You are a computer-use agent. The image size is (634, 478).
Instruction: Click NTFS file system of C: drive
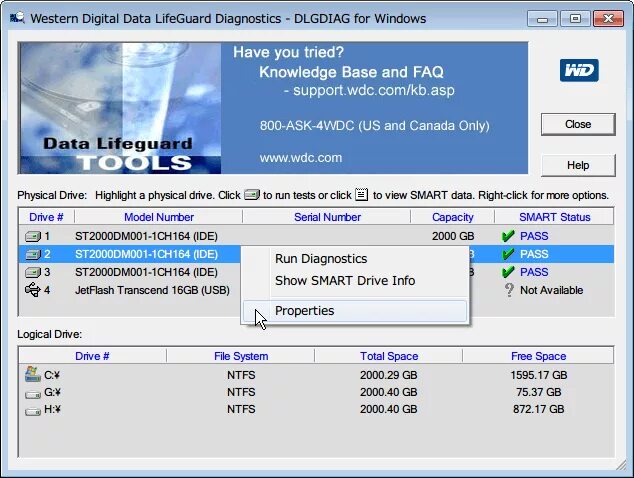[x=241, y=375]
